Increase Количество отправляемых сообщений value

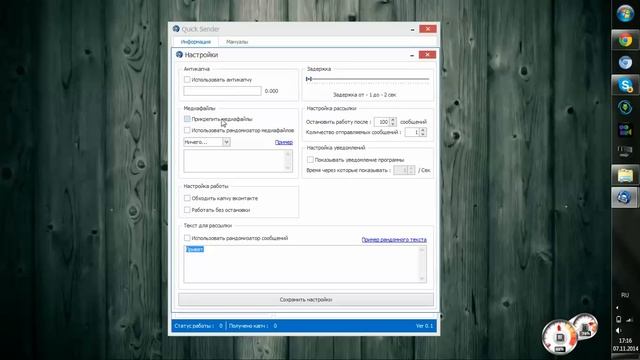[x=423, y=130]
